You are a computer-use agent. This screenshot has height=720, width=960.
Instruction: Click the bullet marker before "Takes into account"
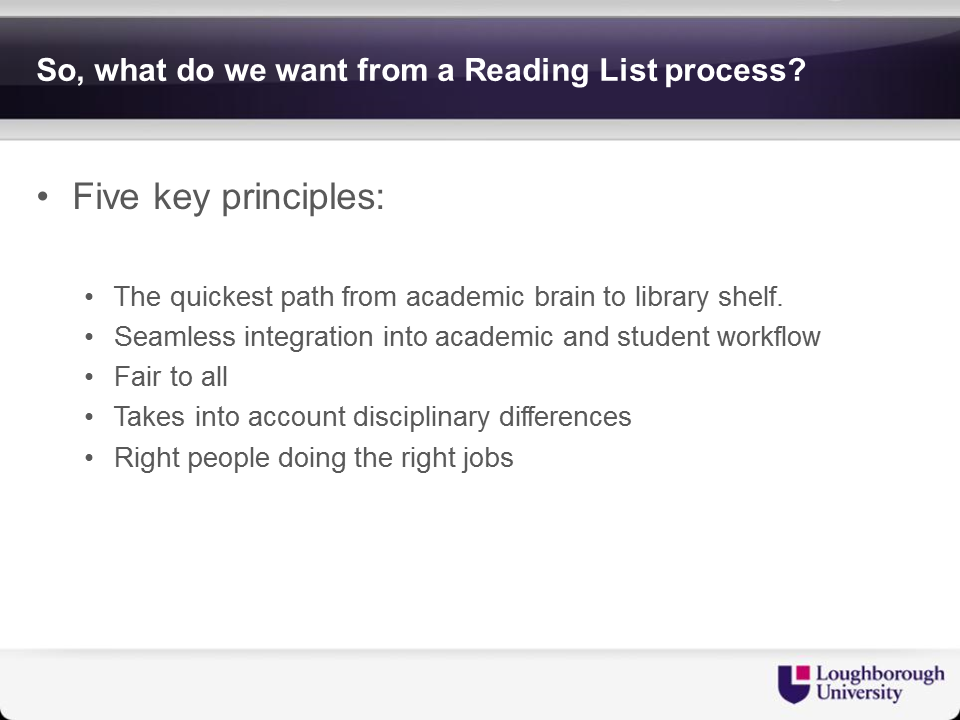(x=90, y=417)
